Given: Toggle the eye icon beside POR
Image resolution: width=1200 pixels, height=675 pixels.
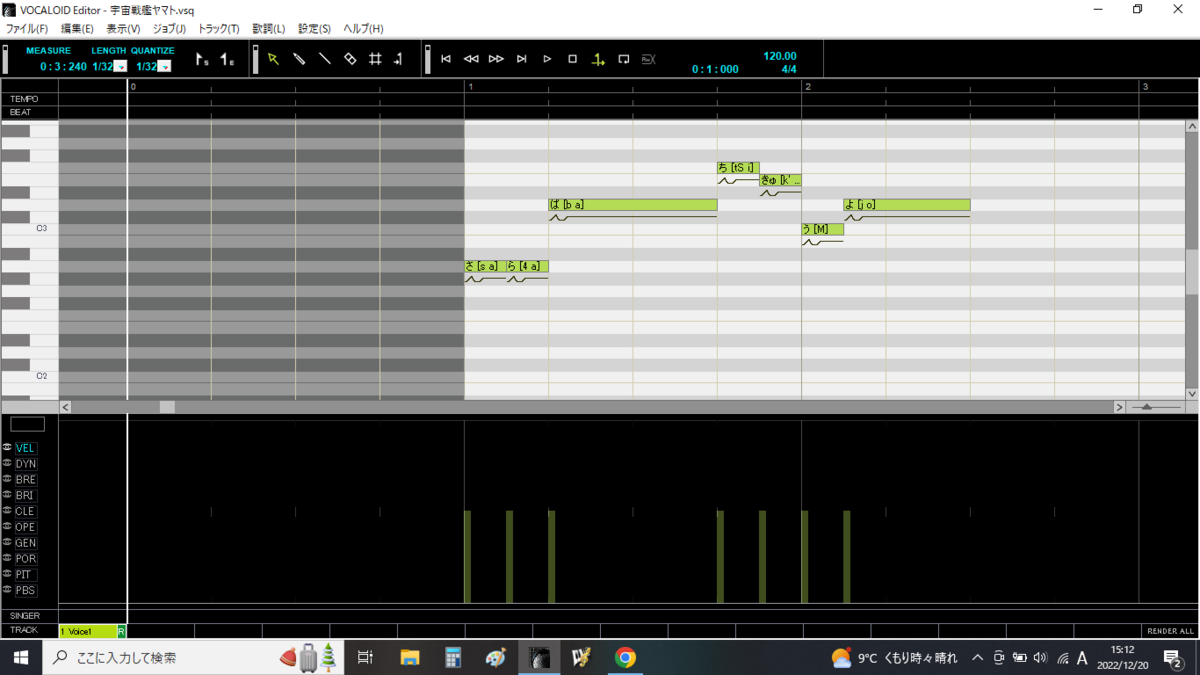Looking at the screenshot, I should pos(7,558).
